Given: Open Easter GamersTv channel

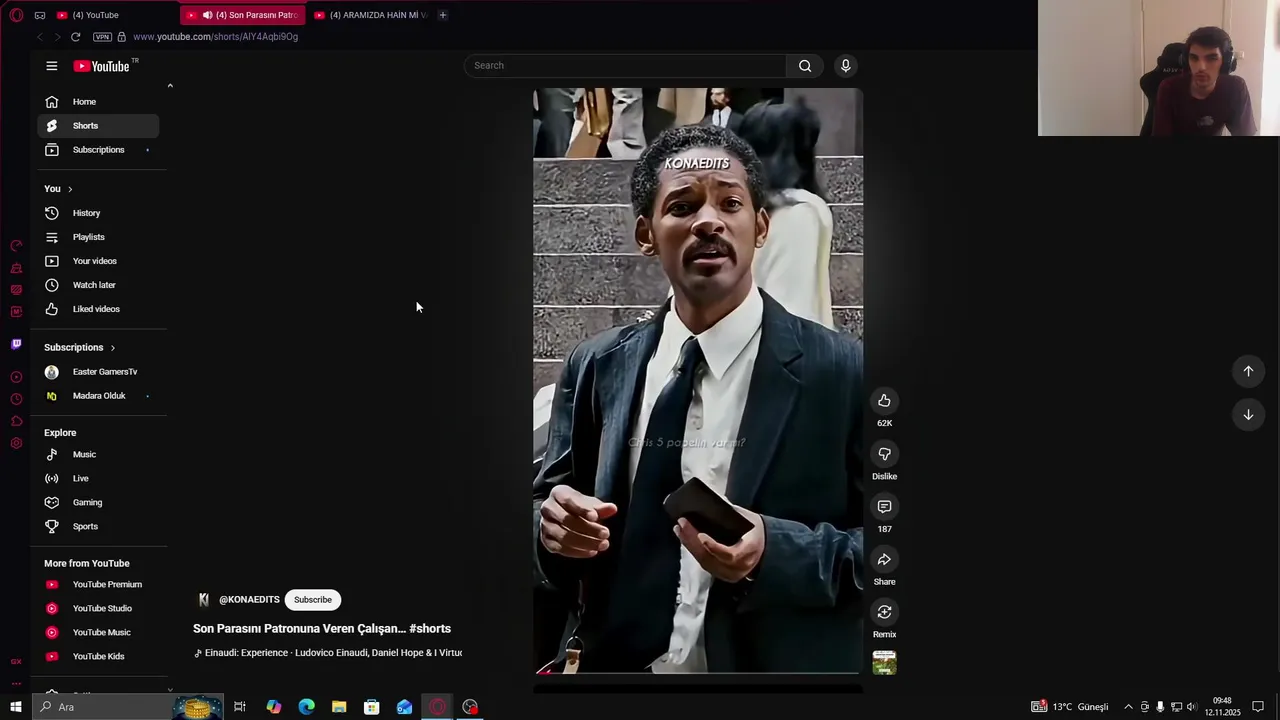Looking at the screenshot, I should pyautogui.click(x=98, y=372).
